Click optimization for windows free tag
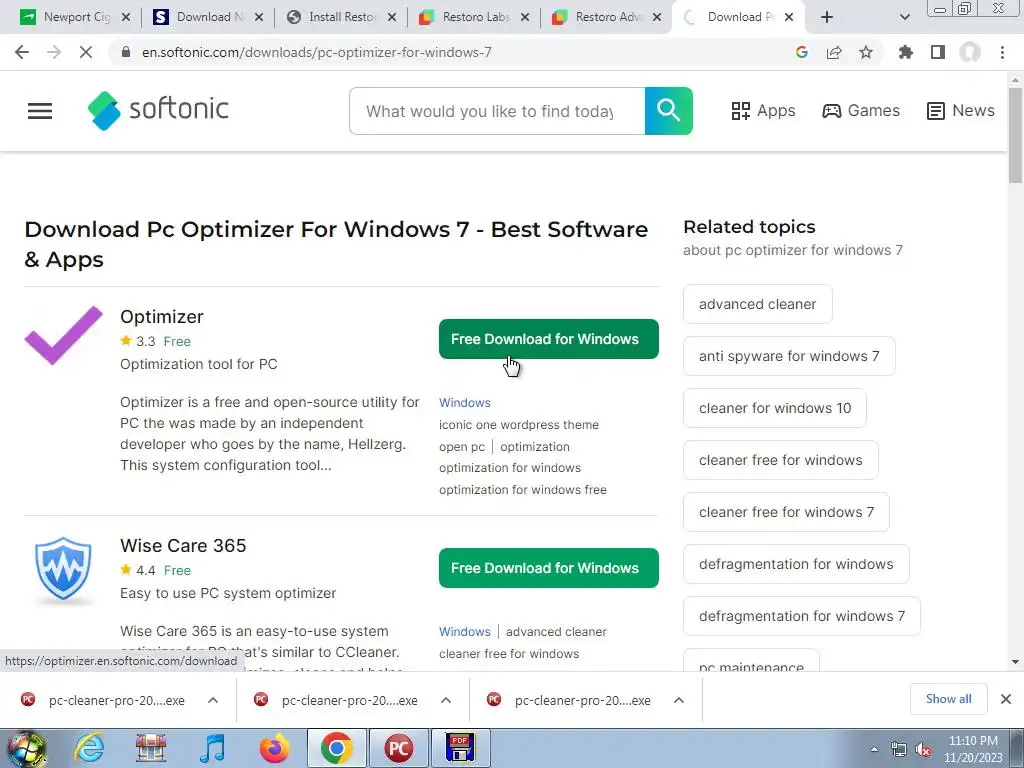The width and height of the screenshot is (1024, 768). pyautogui.click(x=522, y=489)
